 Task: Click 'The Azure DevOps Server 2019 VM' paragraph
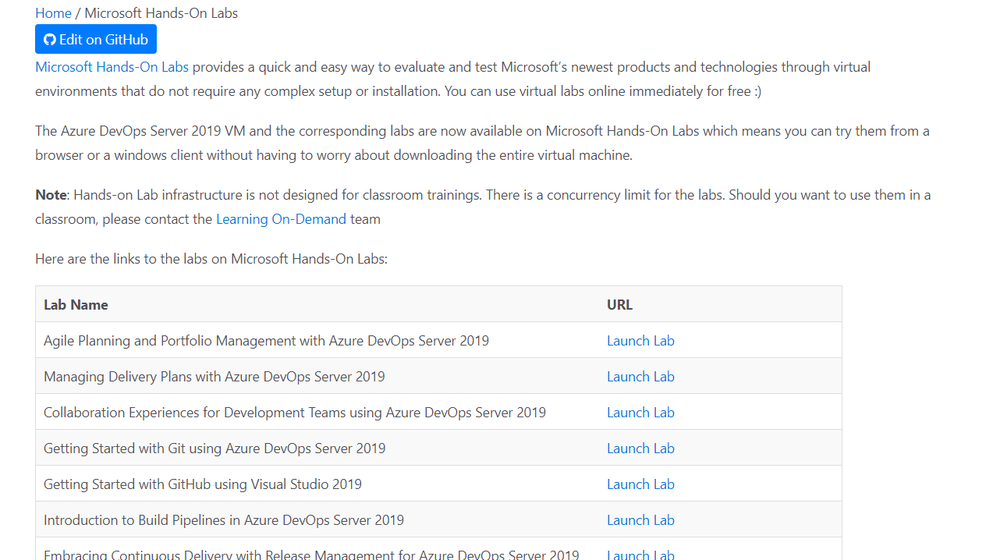point(482,143)
